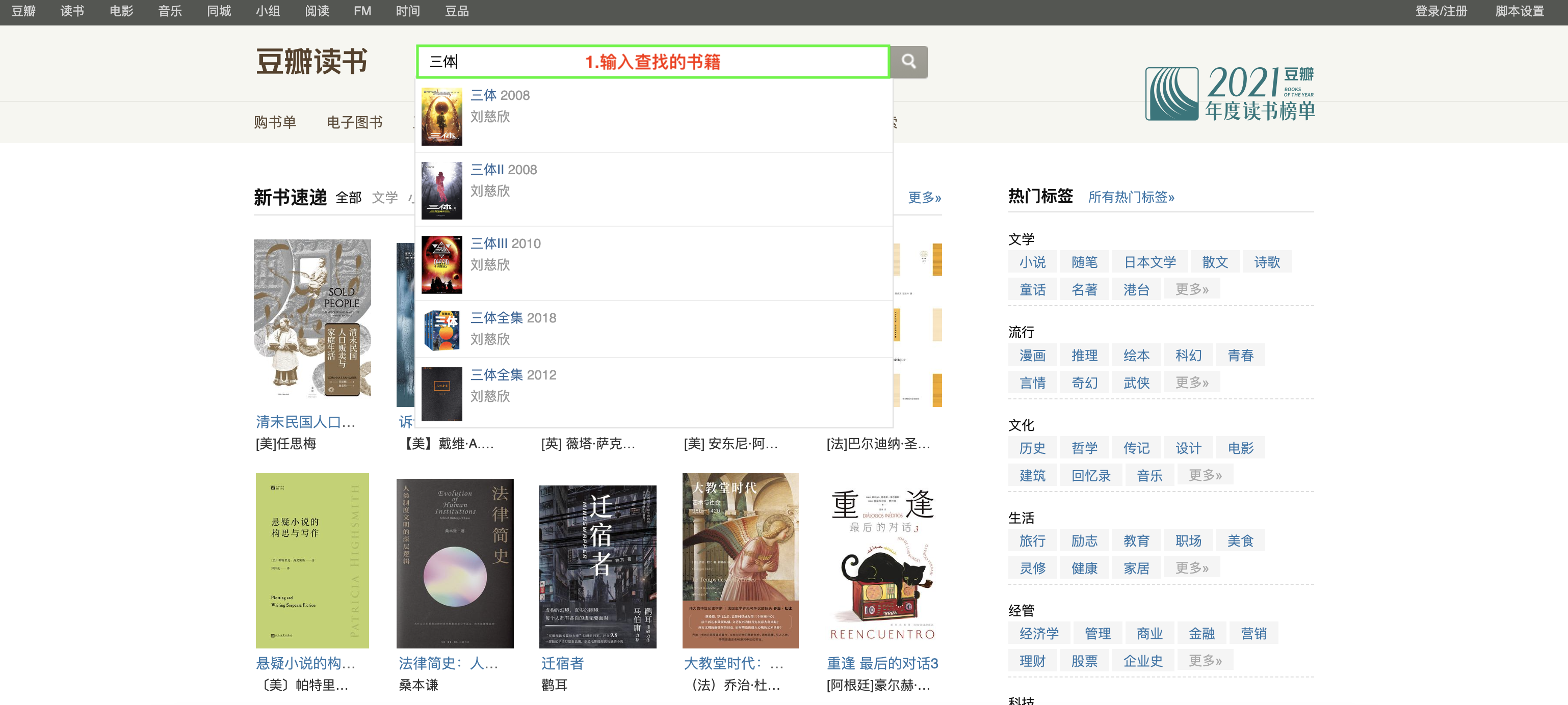The width and height of the screenshot is (1568, 705).
Task: Select 三体 2008 suggestion cover thumbnail
Action: click(441, 116)
